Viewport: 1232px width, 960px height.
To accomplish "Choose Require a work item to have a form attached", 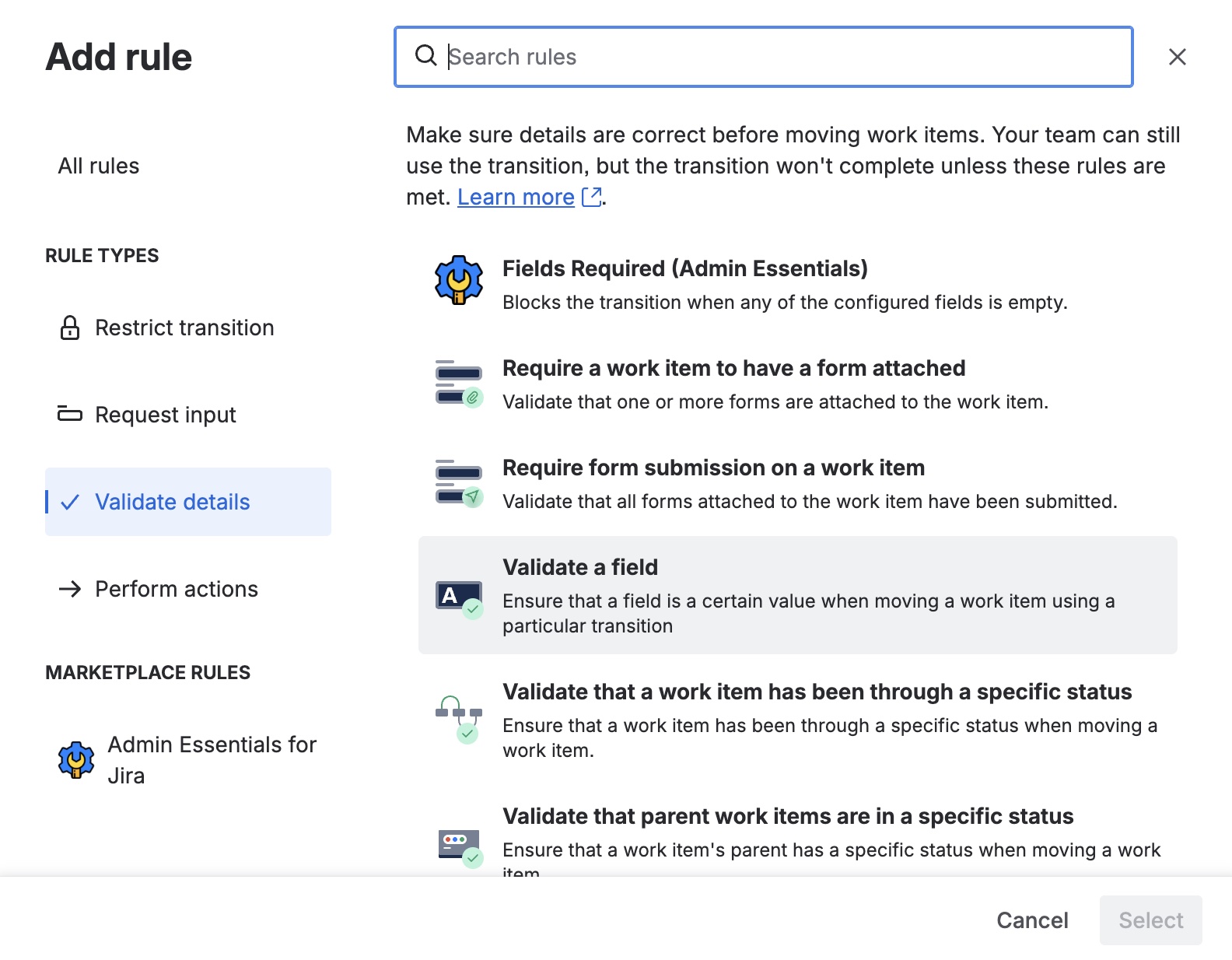I will pyautogui.click(x=798, y=384).
